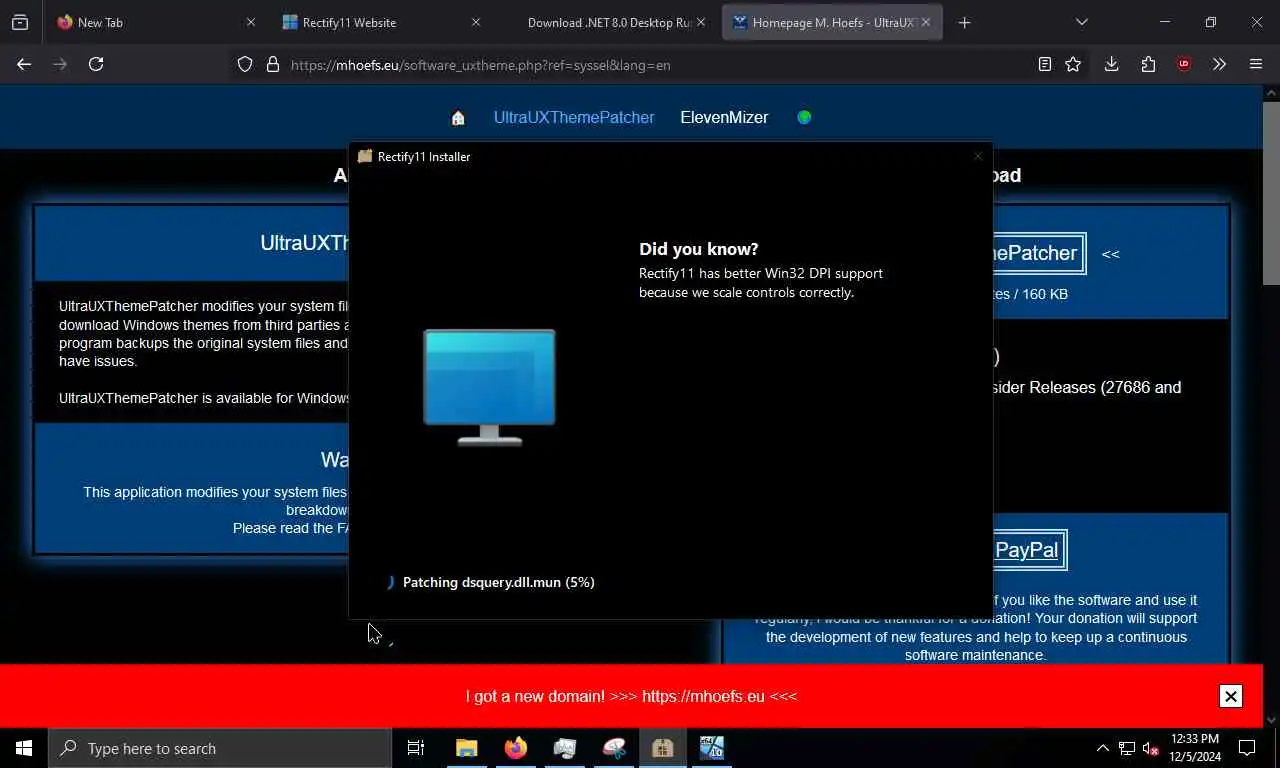1280x768 pixels.
Task: Close the Rectify11 Website tab
Action: (x=476, y=22)
